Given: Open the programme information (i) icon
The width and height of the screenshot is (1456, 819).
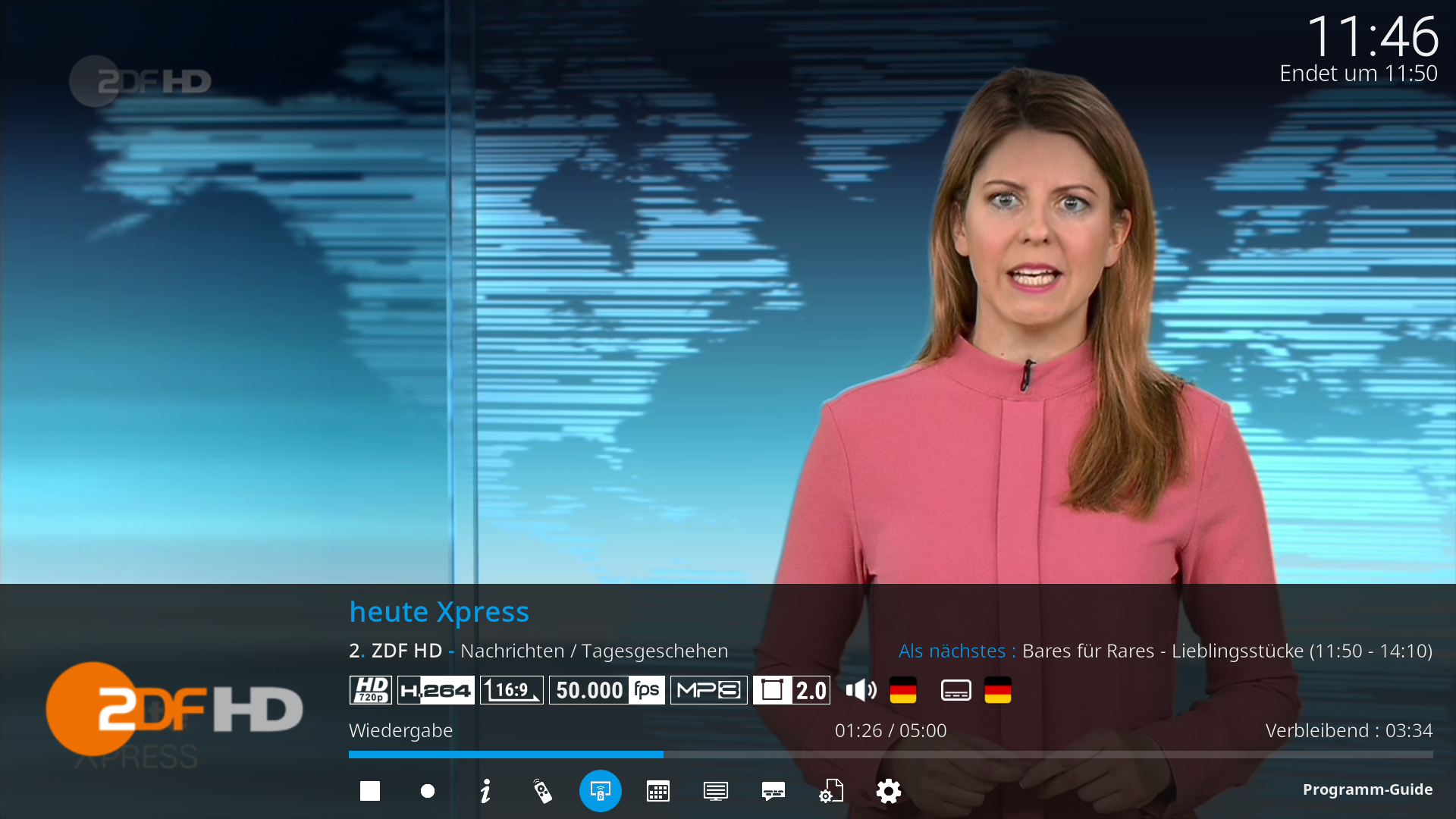Looking at the screenshot, I should tap(485, 791).
